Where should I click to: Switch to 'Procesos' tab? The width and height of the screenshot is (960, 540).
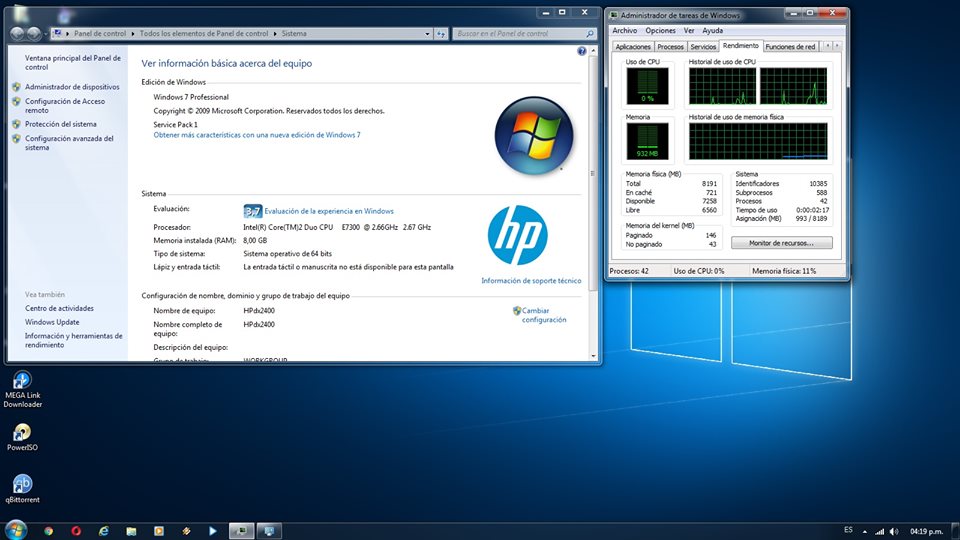[x=670, y=47]
